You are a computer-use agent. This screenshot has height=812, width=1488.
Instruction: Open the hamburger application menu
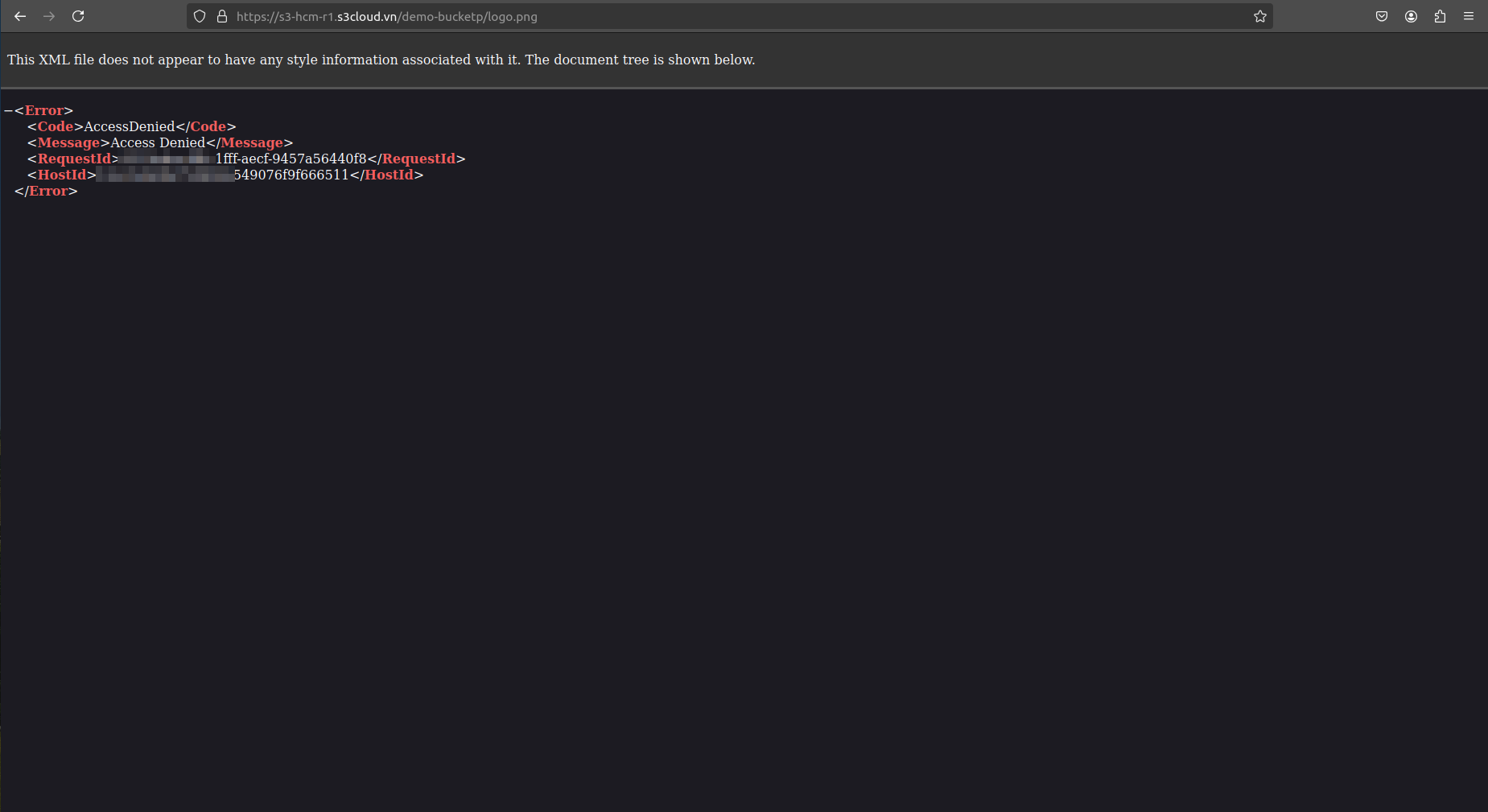click(1469, 16)
